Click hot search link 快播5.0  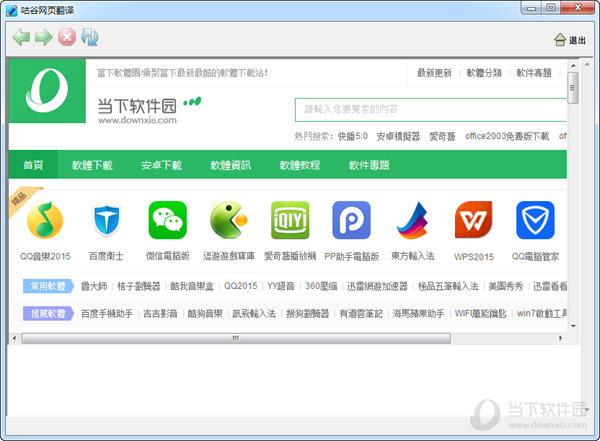click(353, 136)
